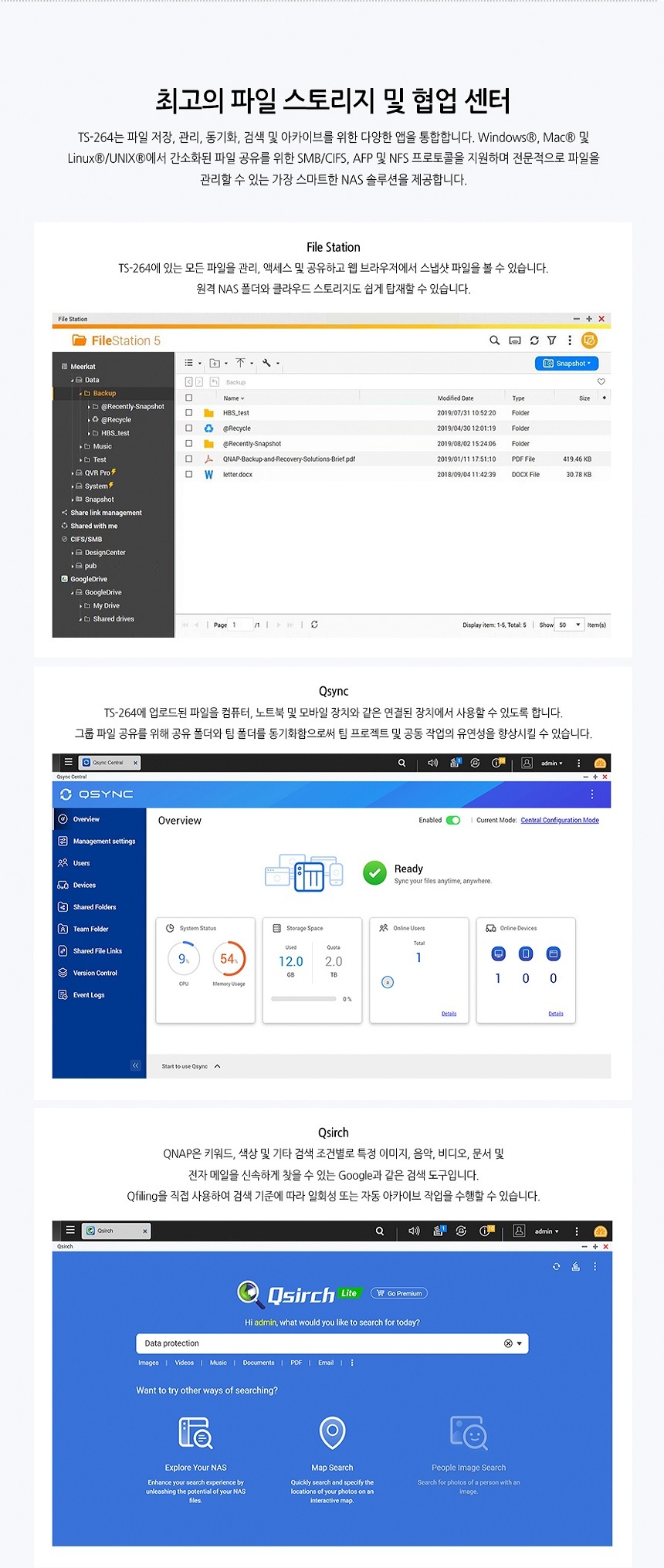Open the Map Search pin icon
Viewport: 664px width, 1568px height.
point(332,1432)
